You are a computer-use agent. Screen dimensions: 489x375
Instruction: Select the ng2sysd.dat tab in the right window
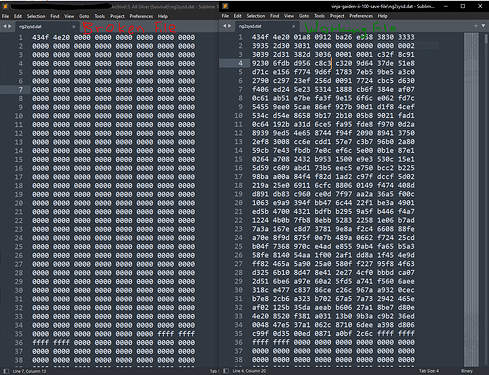point(266,26)
